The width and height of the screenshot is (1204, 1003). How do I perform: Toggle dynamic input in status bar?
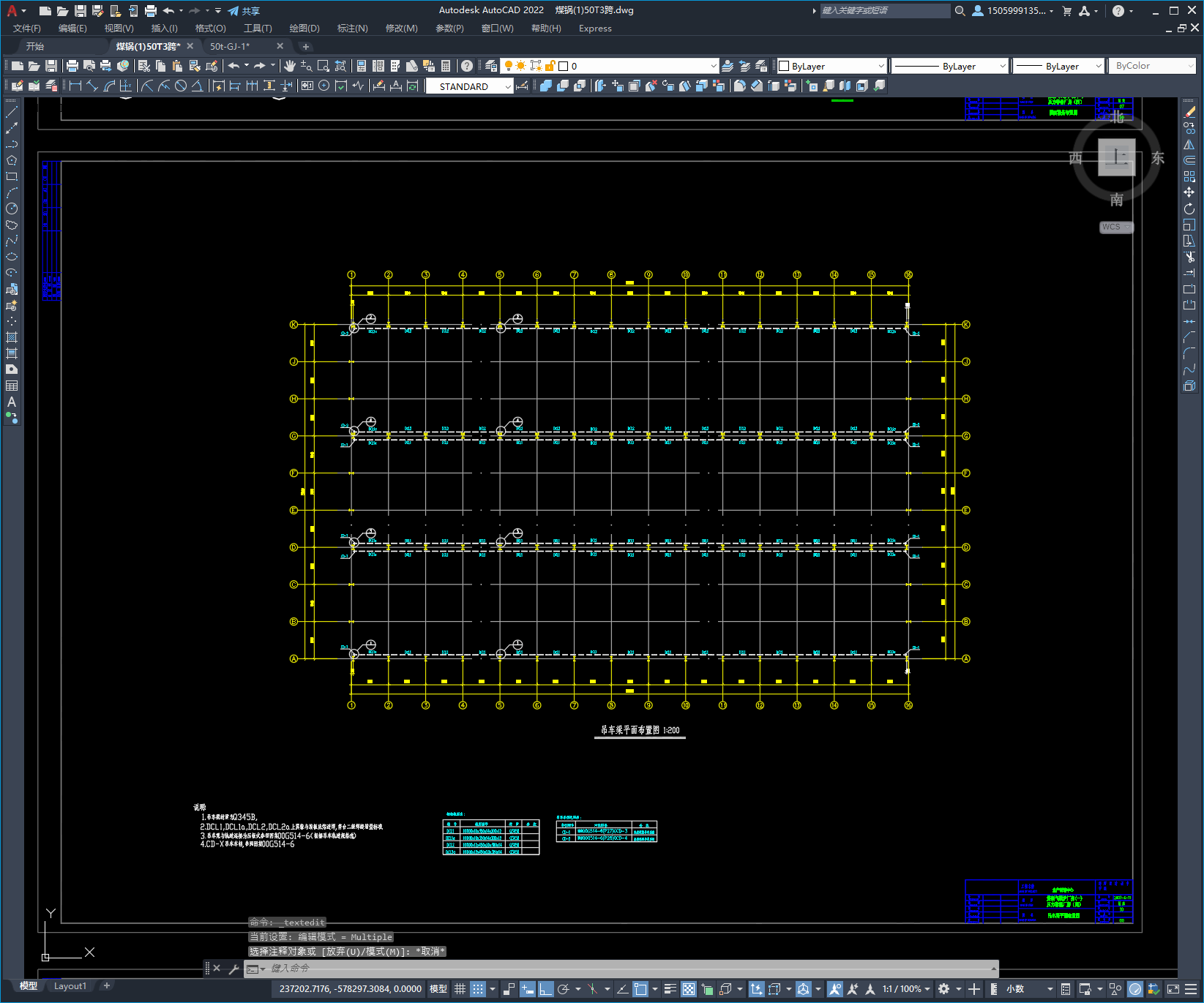pos(528,989)
